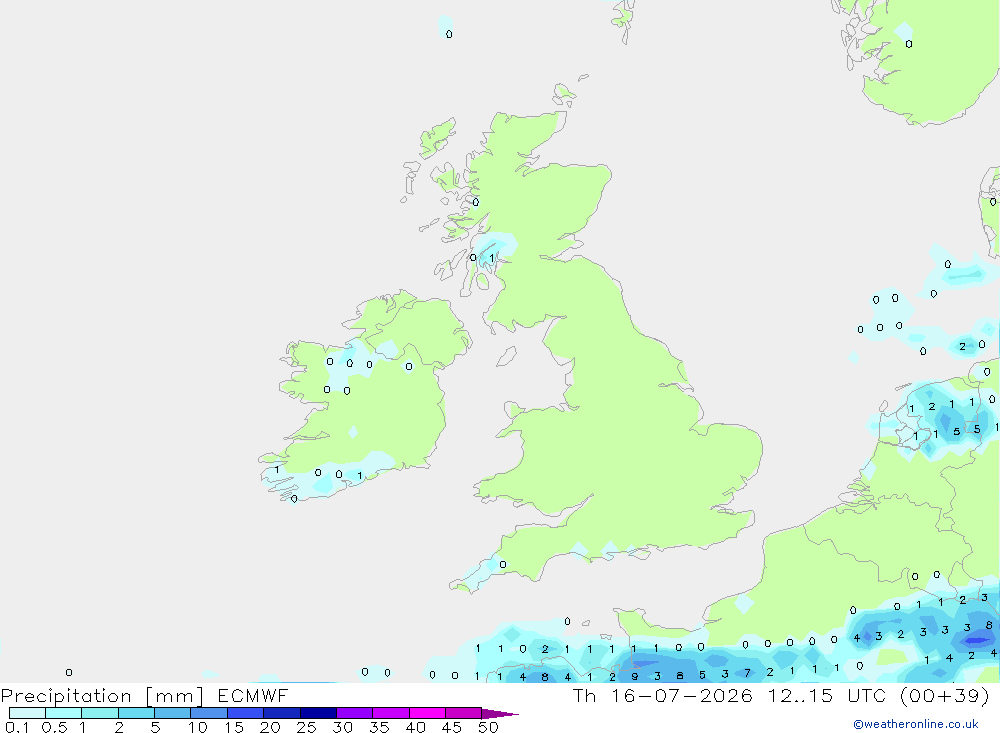The height and width of the screenshot is (733, 1000).
Task: Click the over-50 mm arrow tip
Action: (x=500, y=713)
